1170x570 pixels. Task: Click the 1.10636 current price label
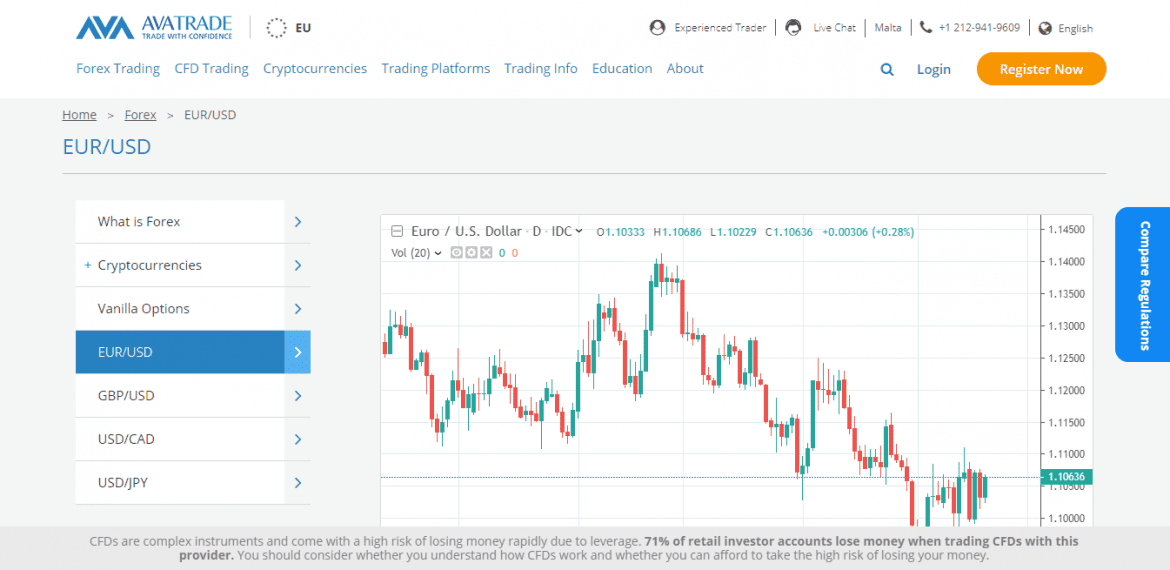click(x=1067, y=477)
